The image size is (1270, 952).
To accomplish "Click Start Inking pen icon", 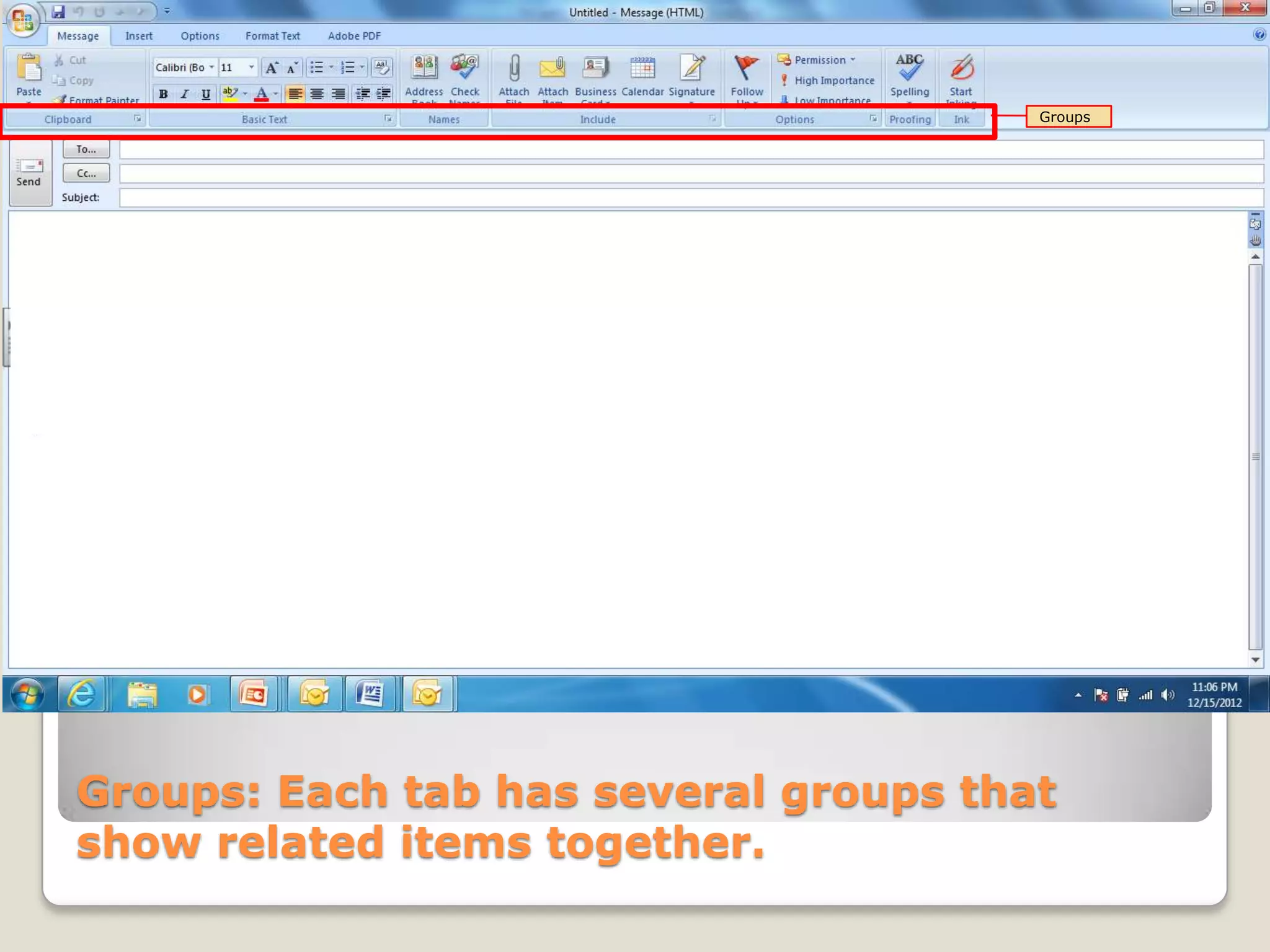I will pyautogui.click(x=962, y=68).
